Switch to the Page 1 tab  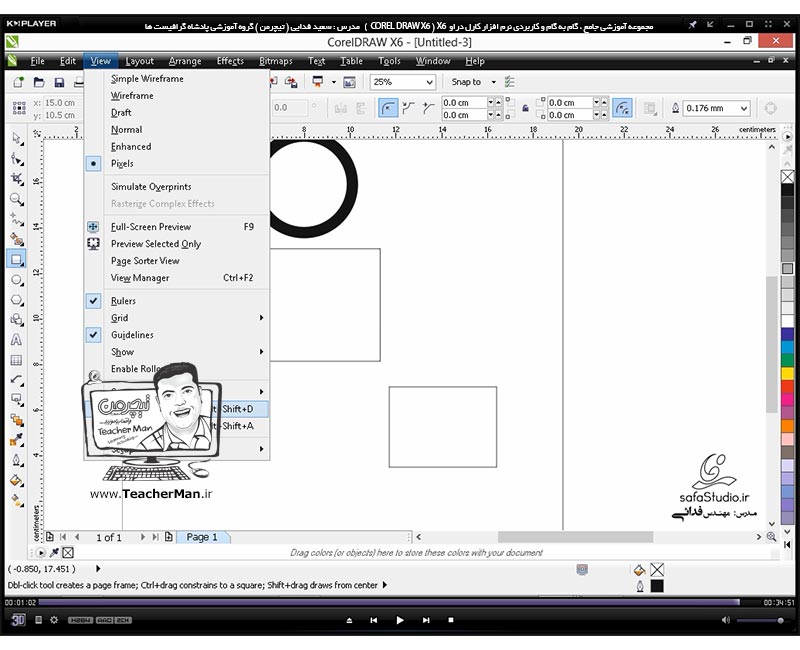point(203,537)
